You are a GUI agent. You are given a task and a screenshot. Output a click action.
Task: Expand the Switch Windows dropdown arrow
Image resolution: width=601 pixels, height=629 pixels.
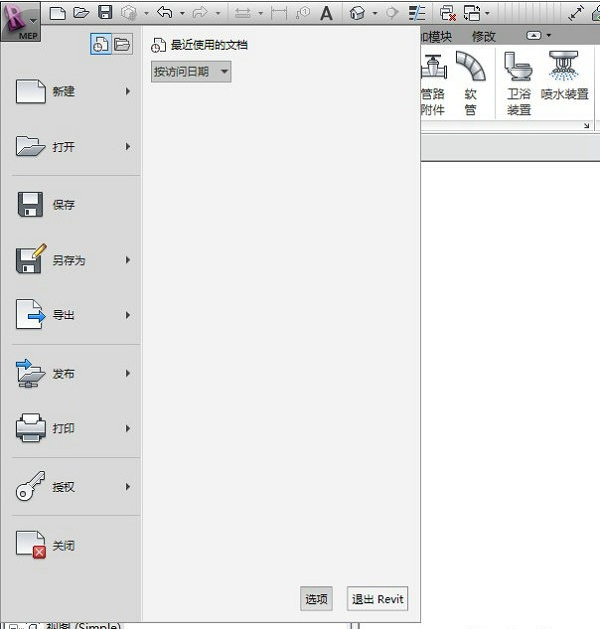[x=487, y=13]
